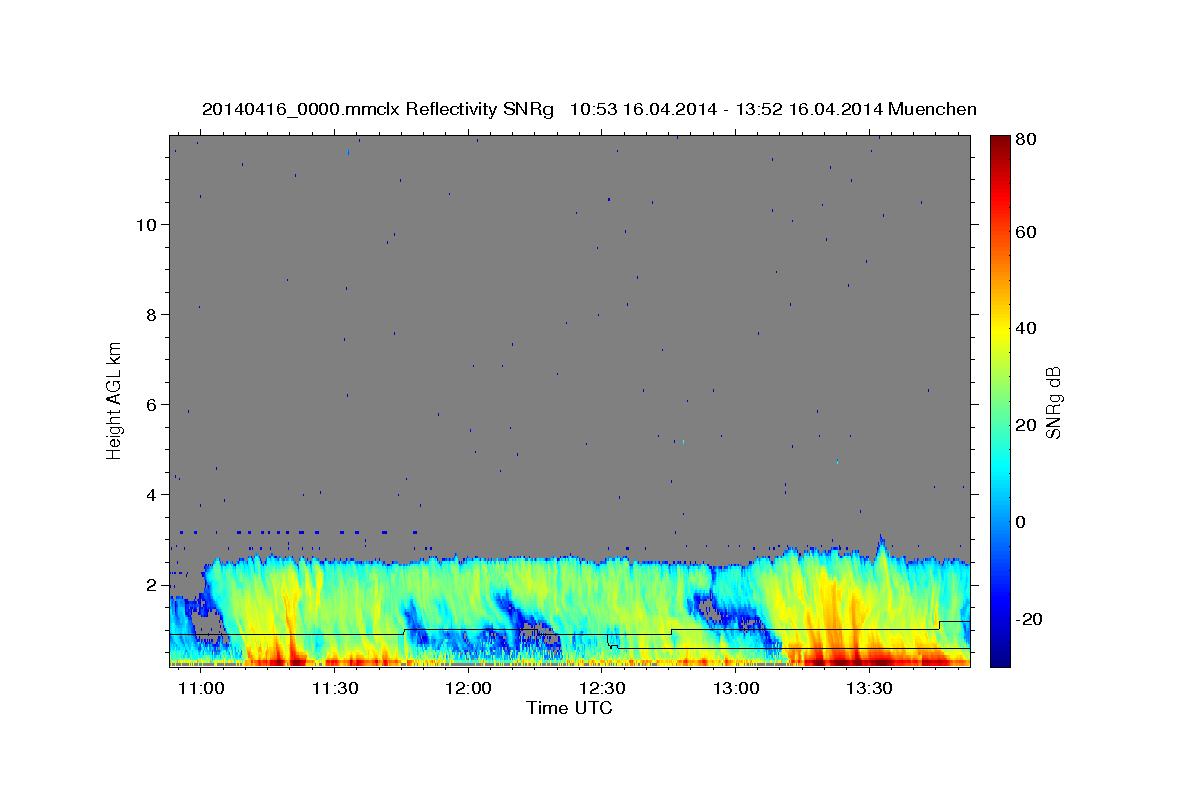Click the 12:00 time tick label
Viewport: 1200px width, 800px height.
tap(468, 689)
